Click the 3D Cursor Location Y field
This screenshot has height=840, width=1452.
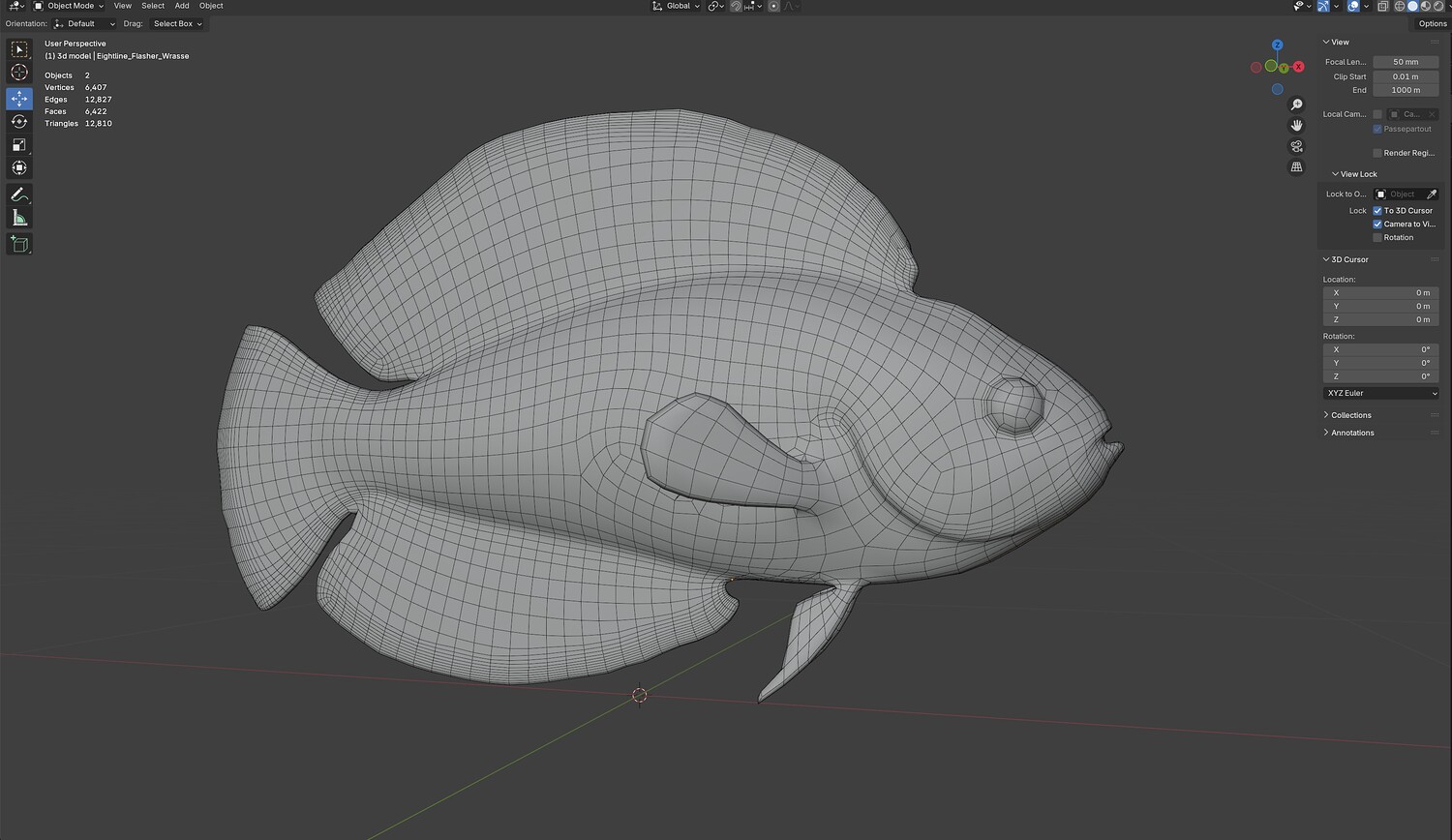click(1380, 306)
